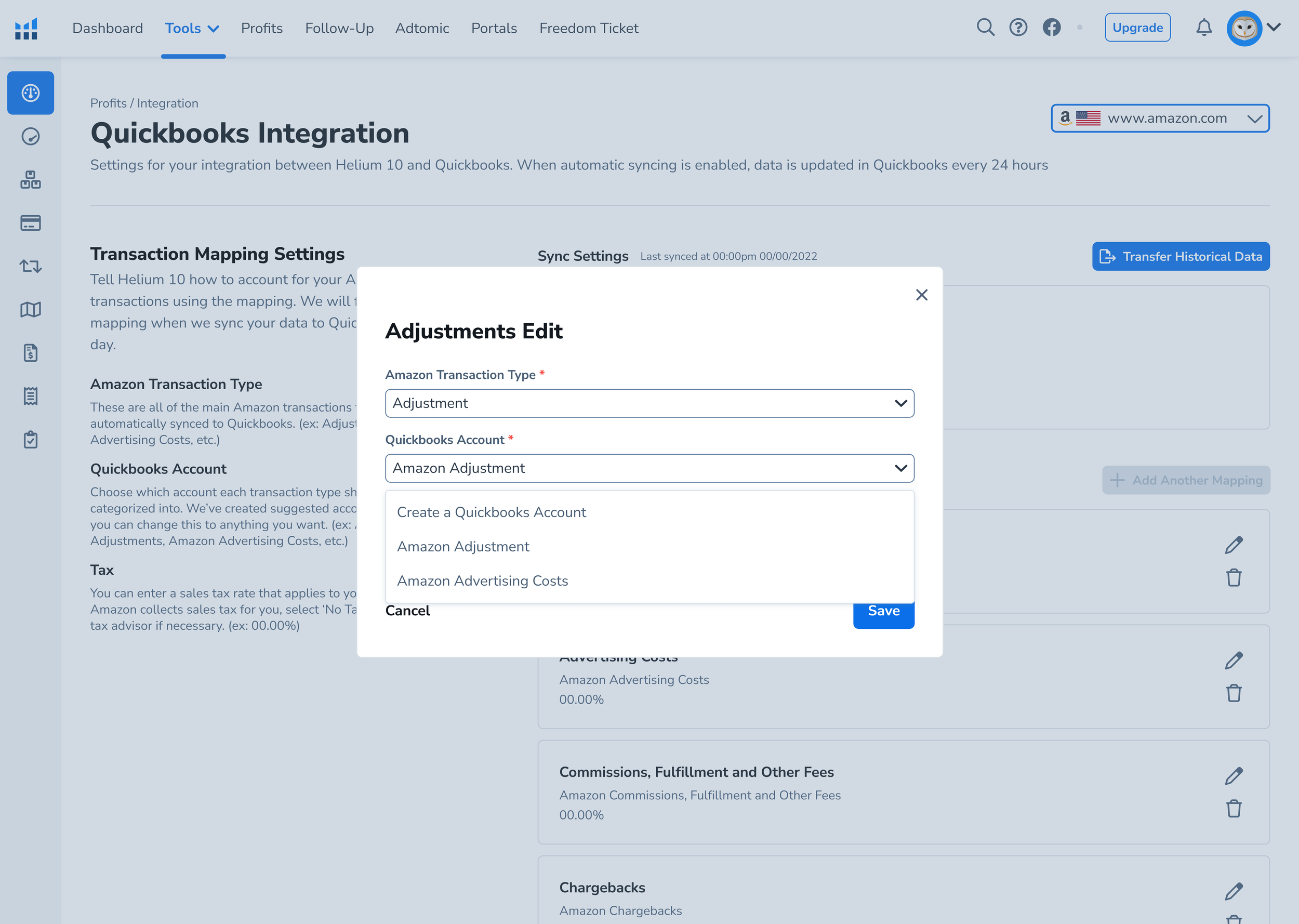Screen dimensions: 1299x924
Task: Open the Tools menu tab
Action: coord(192,29)
